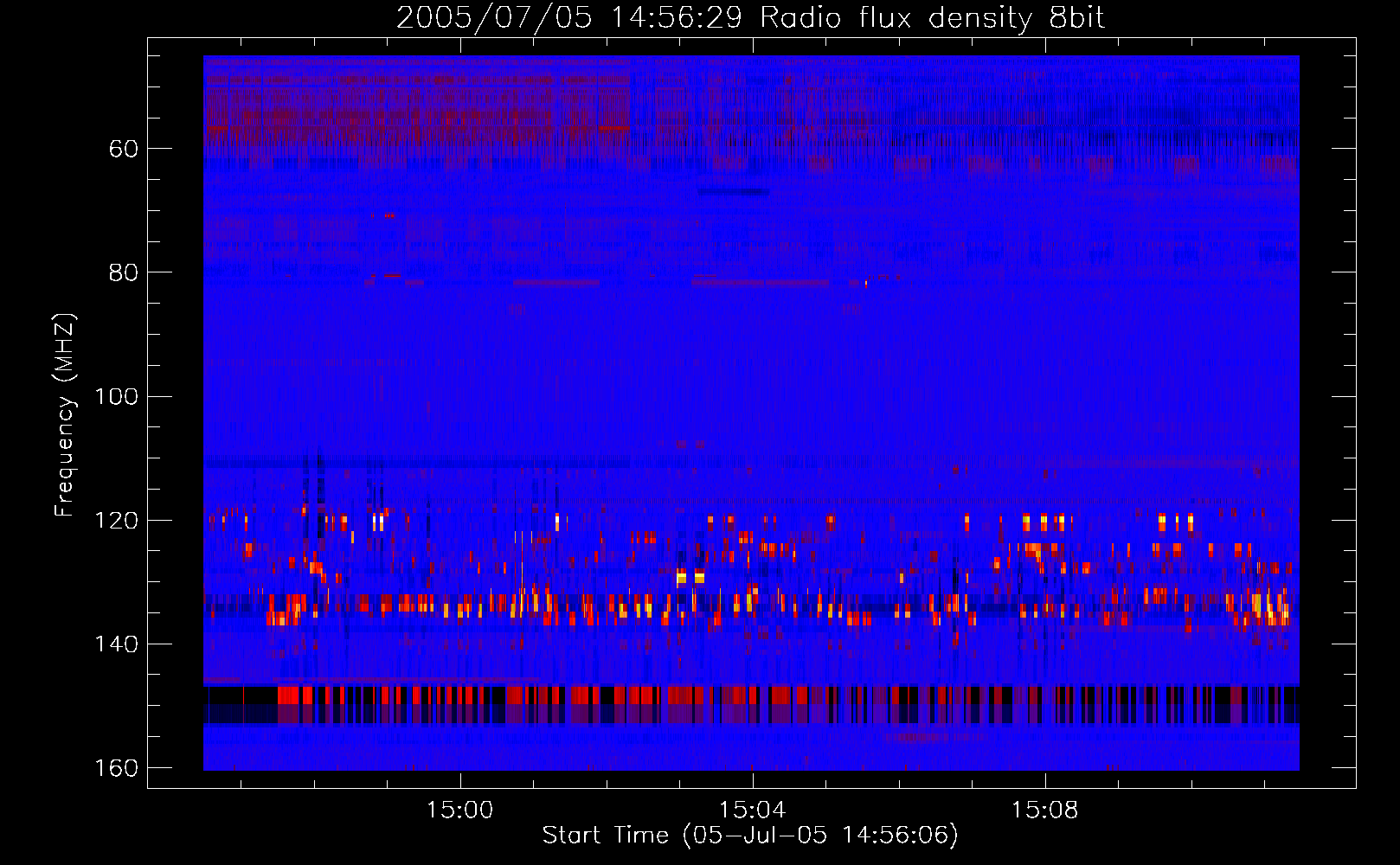Select the 60 frequency tick label
This screenshot has height=865, width=1400.
[x=124, y=149]
